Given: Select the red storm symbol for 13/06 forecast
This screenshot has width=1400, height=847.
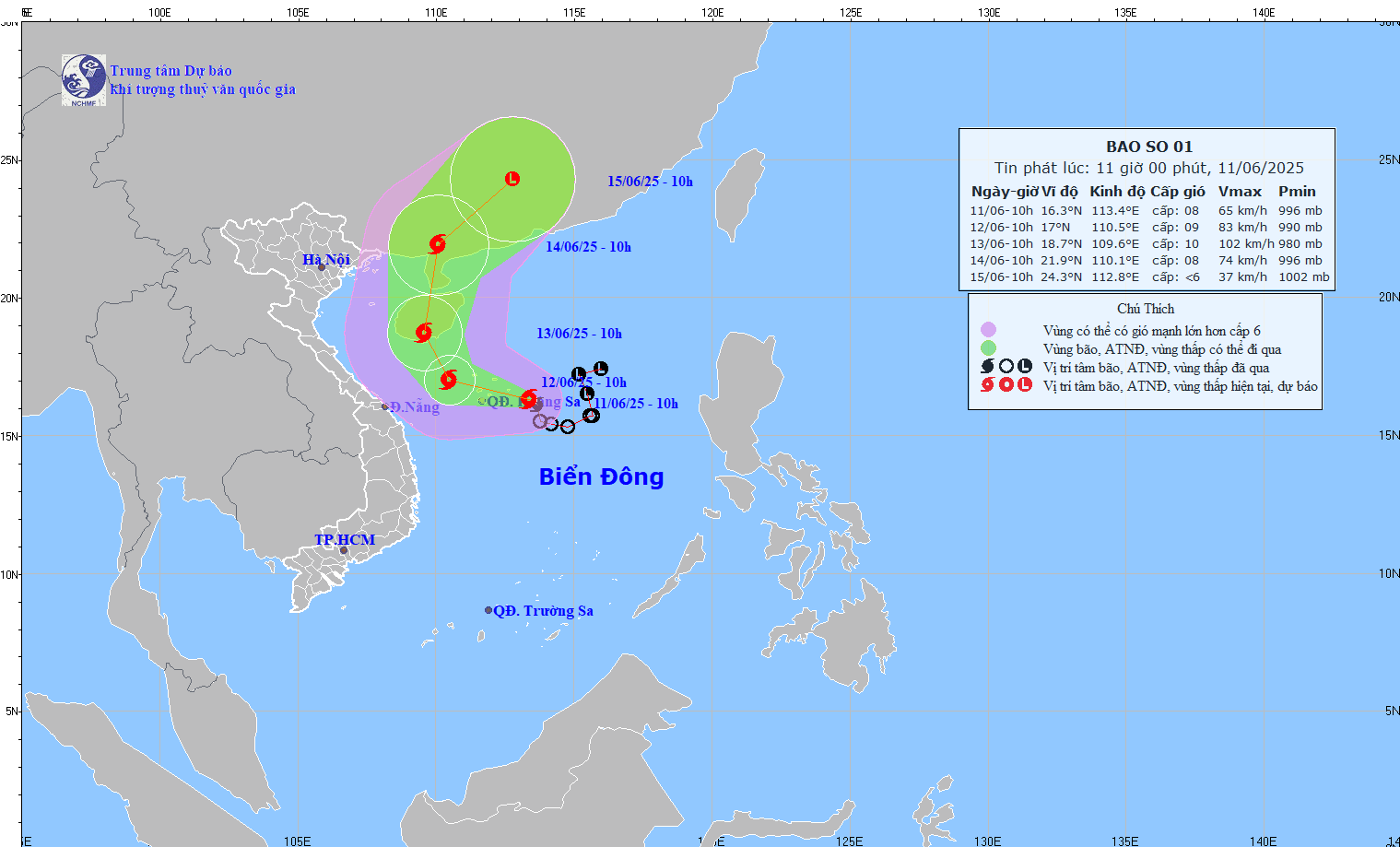Looking at the screenshot, I should click(424, 333).
